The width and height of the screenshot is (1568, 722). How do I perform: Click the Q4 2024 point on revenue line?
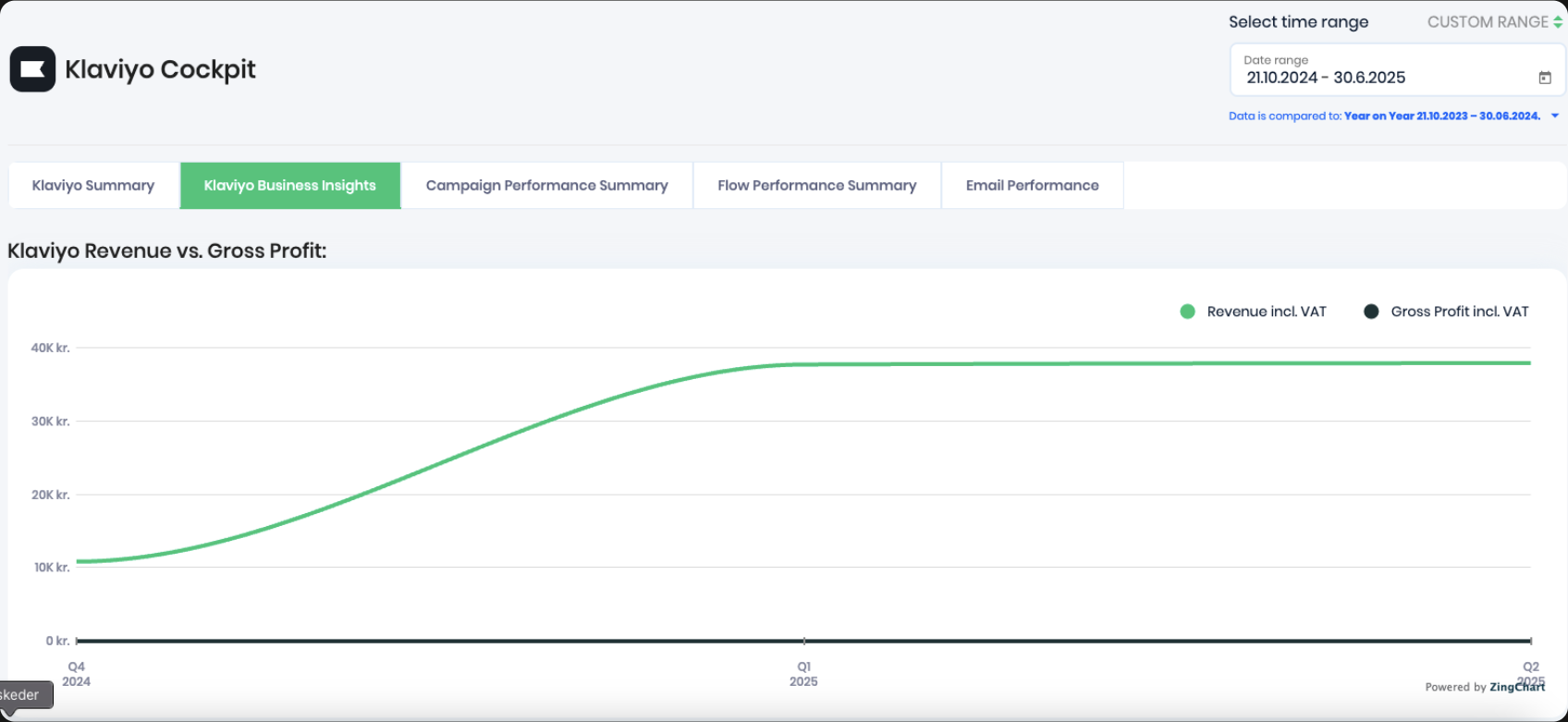pyautogui.click(x=77, y=561)
